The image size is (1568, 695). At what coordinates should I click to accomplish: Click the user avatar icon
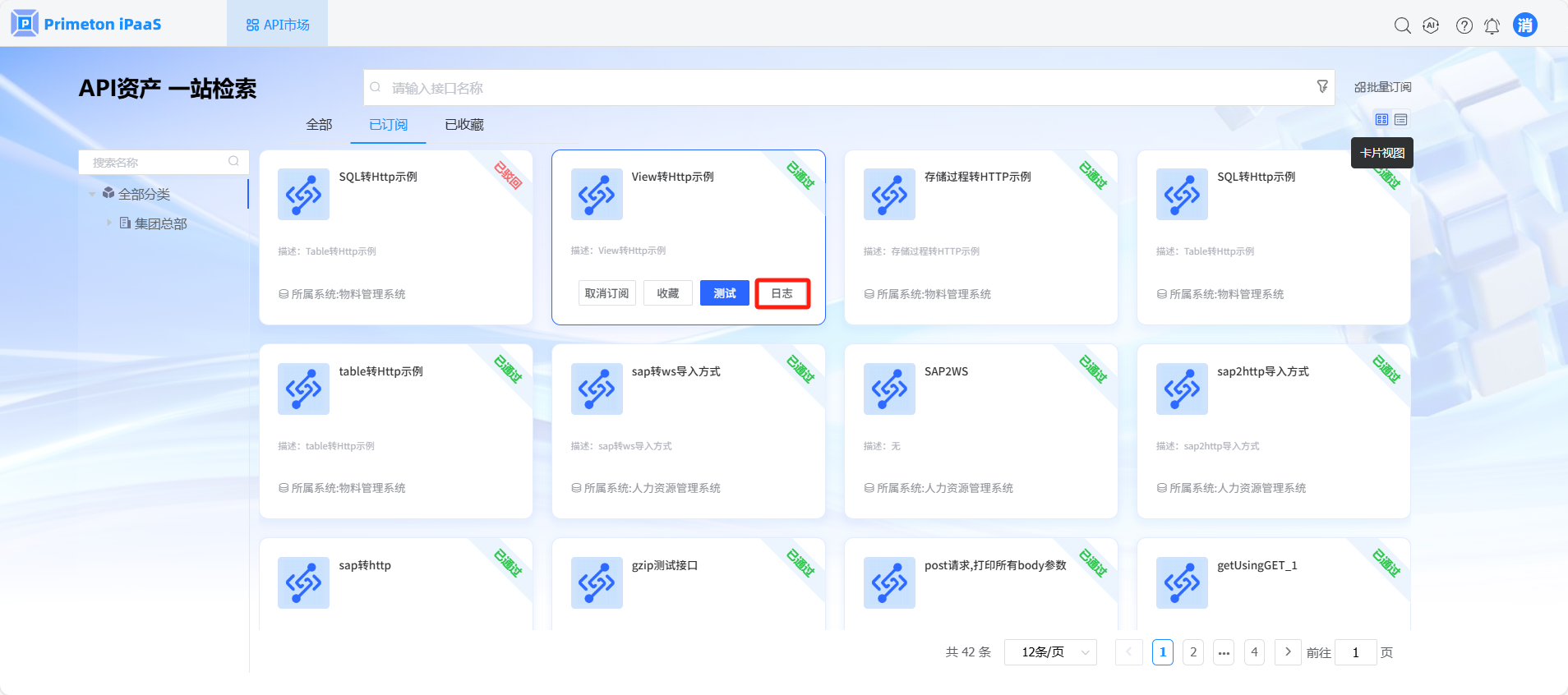click(x=1524, y=25)
